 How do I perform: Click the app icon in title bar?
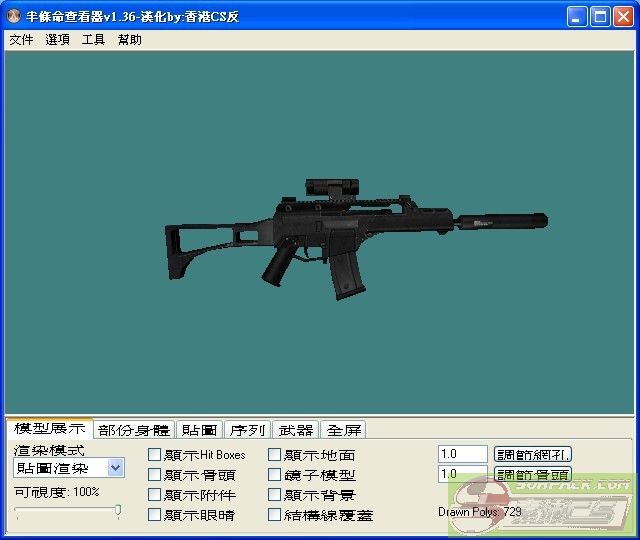click(13, 17)
